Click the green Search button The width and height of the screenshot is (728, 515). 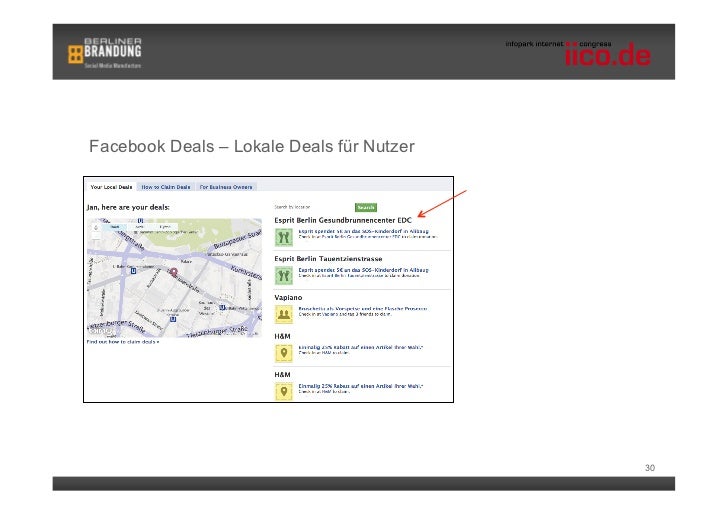pos(366,208)
